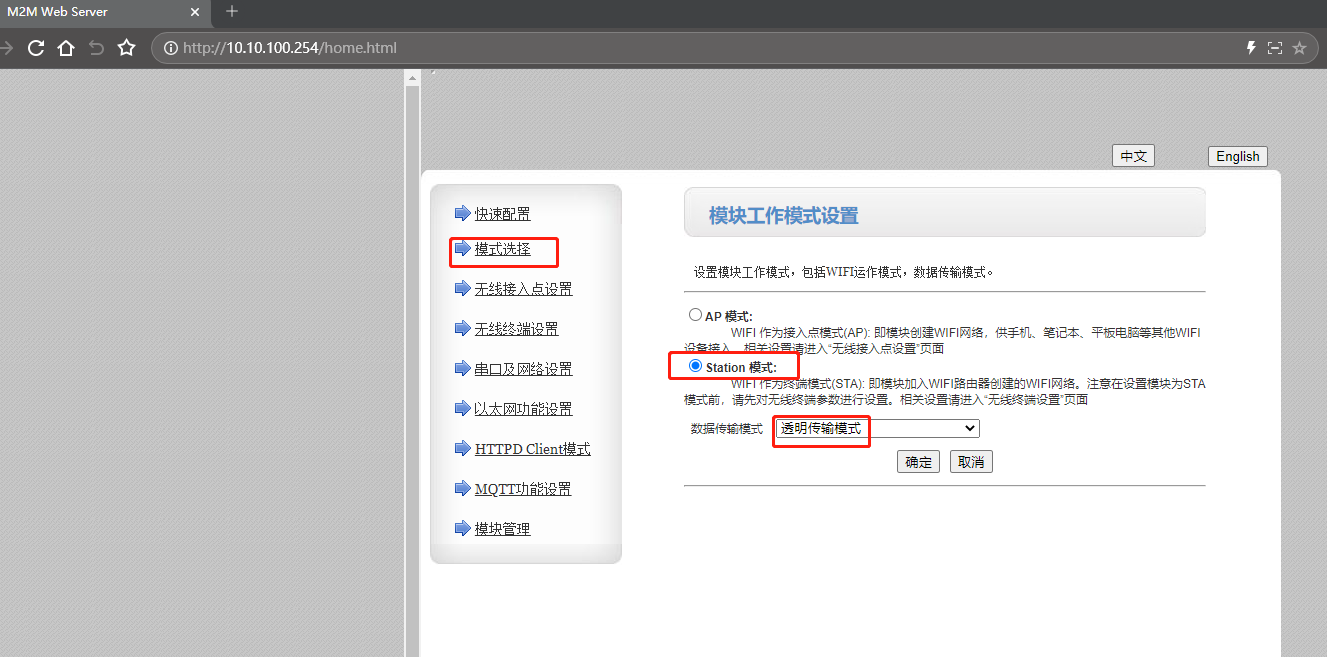
Task: Click the 取消 button
Action: point(971,462)
